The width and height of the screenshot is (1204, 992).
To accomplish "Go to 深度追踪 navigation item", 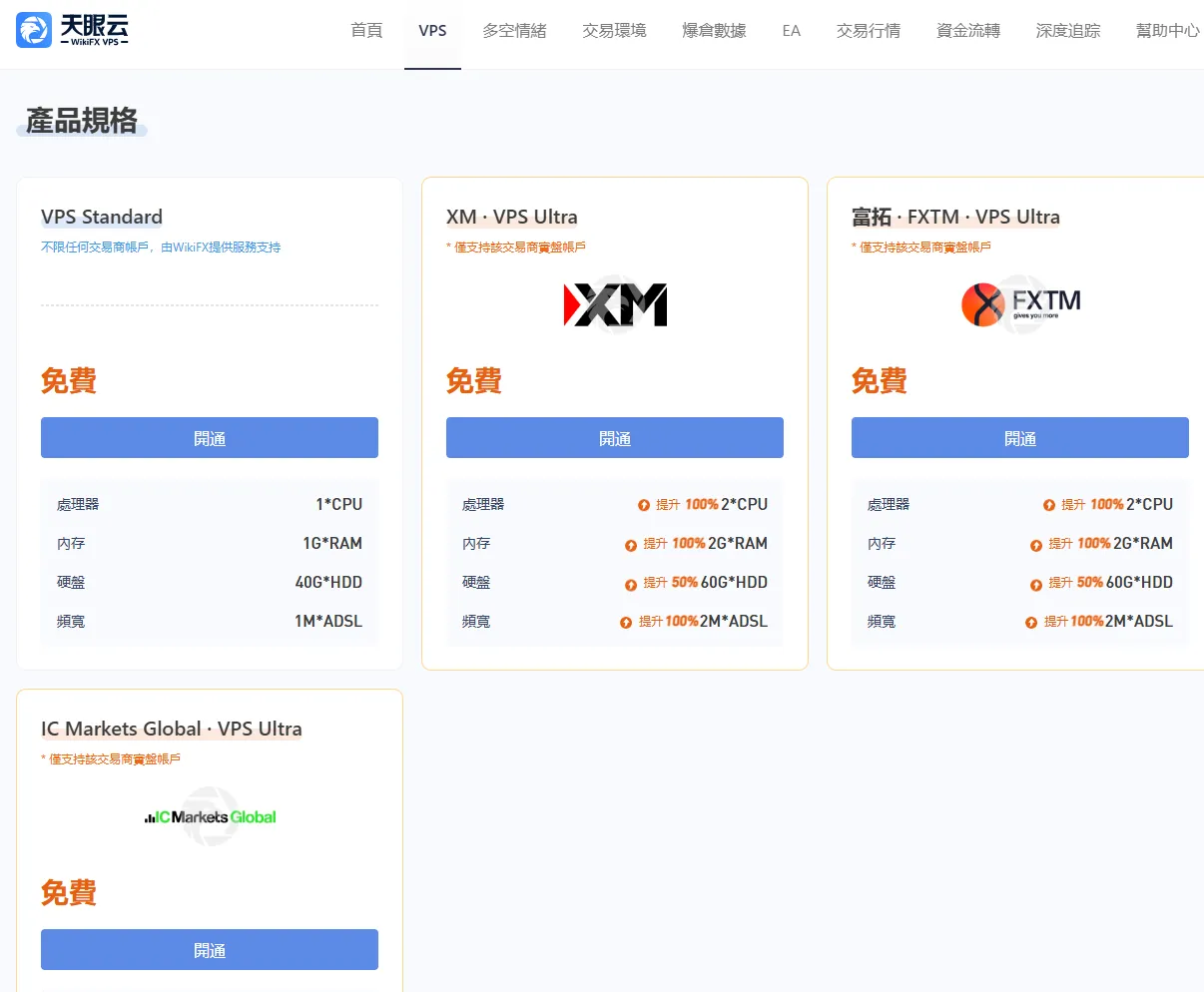I will [1068, 31].
